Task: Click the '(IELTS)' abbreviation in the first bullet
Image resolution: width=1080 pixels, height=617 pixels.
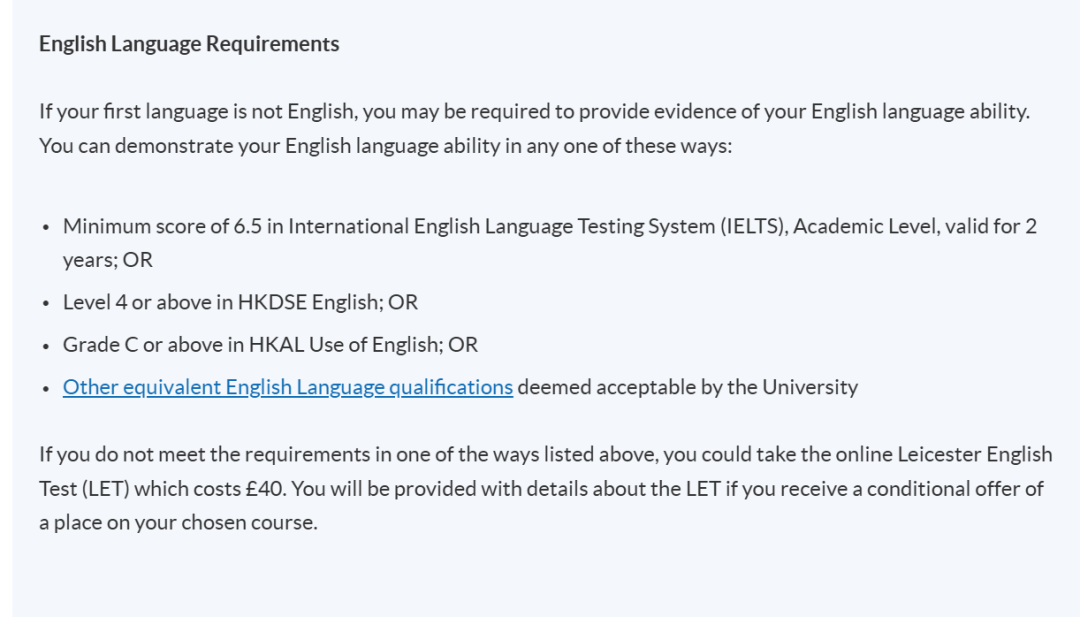Action: (x=754, y=226)
